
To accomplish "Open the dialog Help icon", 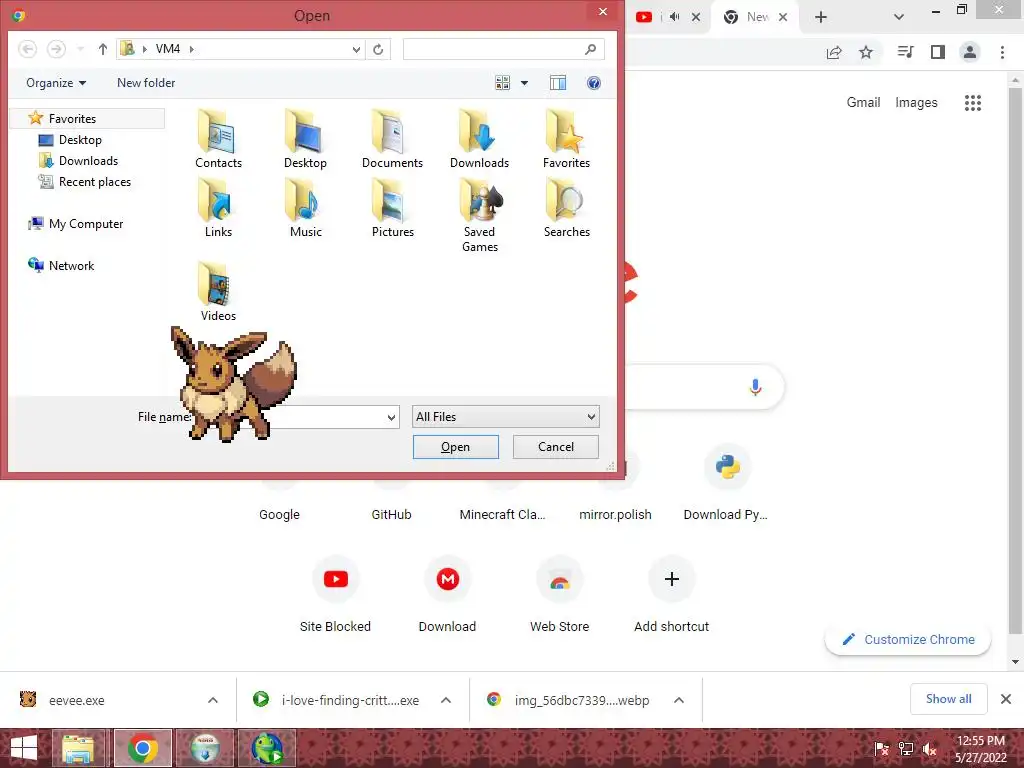I will click(x=594, y=83).
